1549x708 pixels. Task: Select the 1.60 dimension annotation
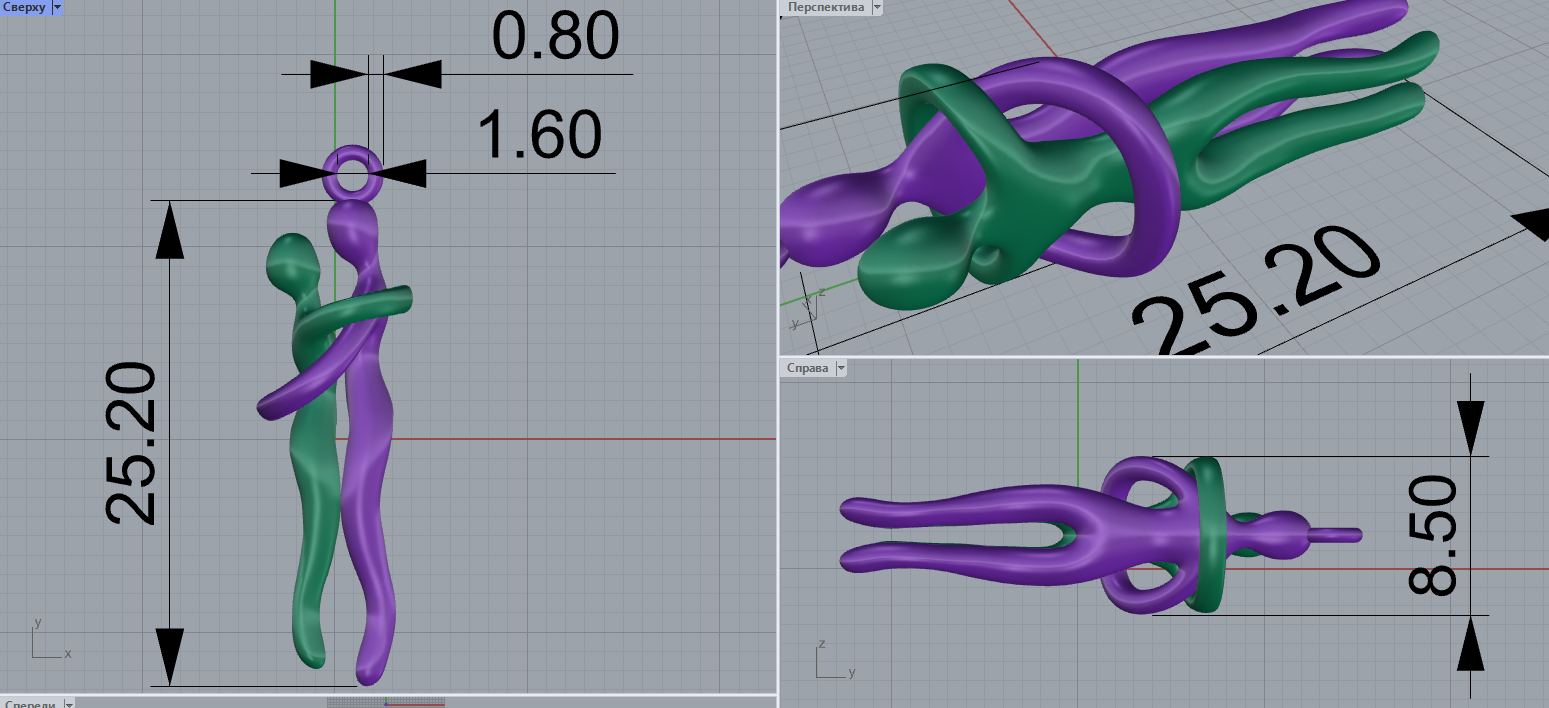[x=539, y=135]
